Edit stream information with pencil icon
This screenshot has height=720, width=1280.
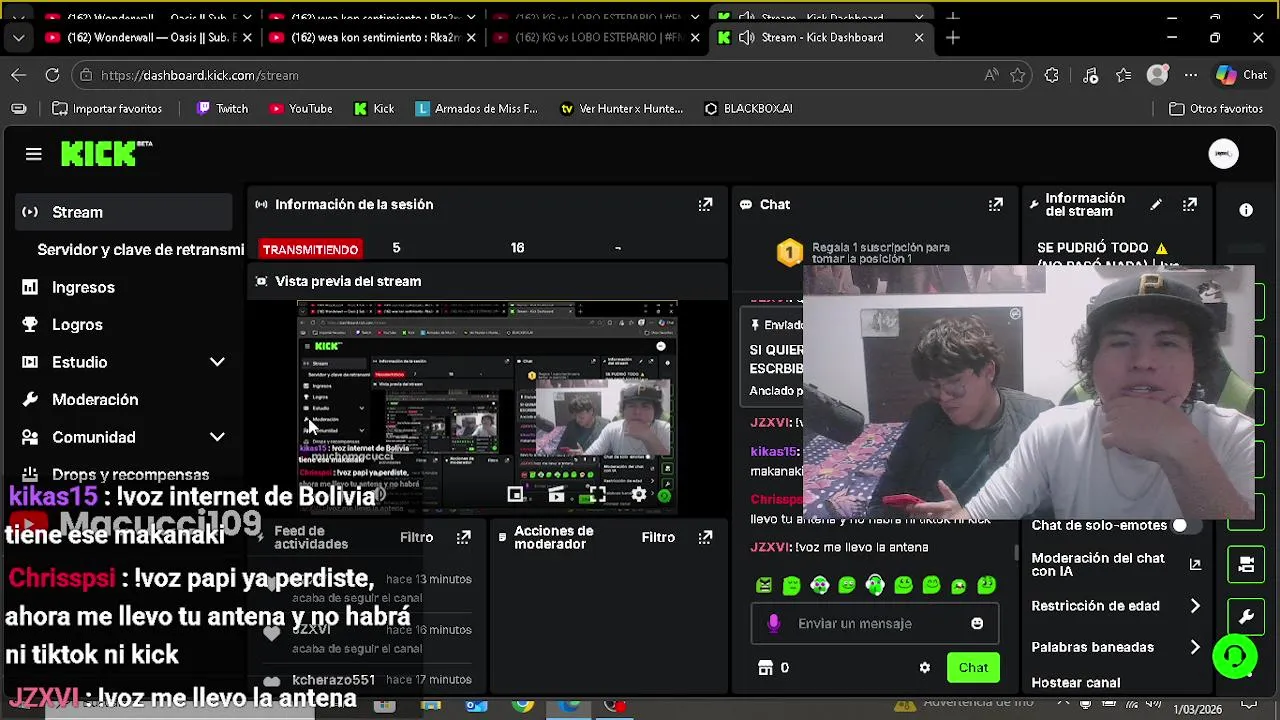tap(1156, 204)
